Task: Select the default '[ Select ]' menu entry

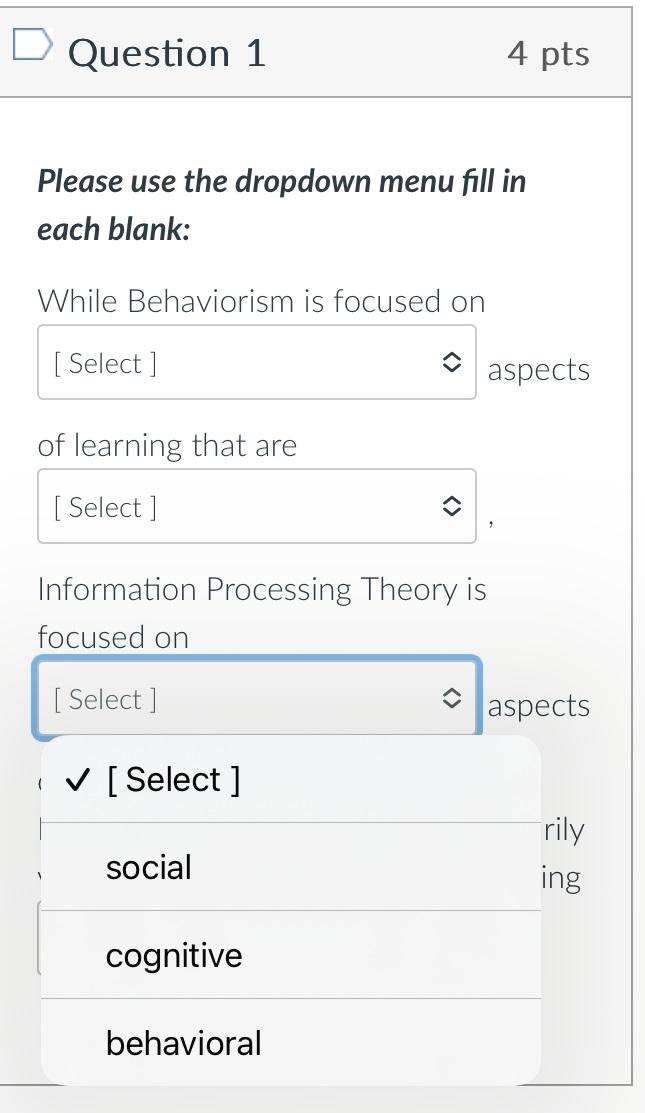Action: 173,779
